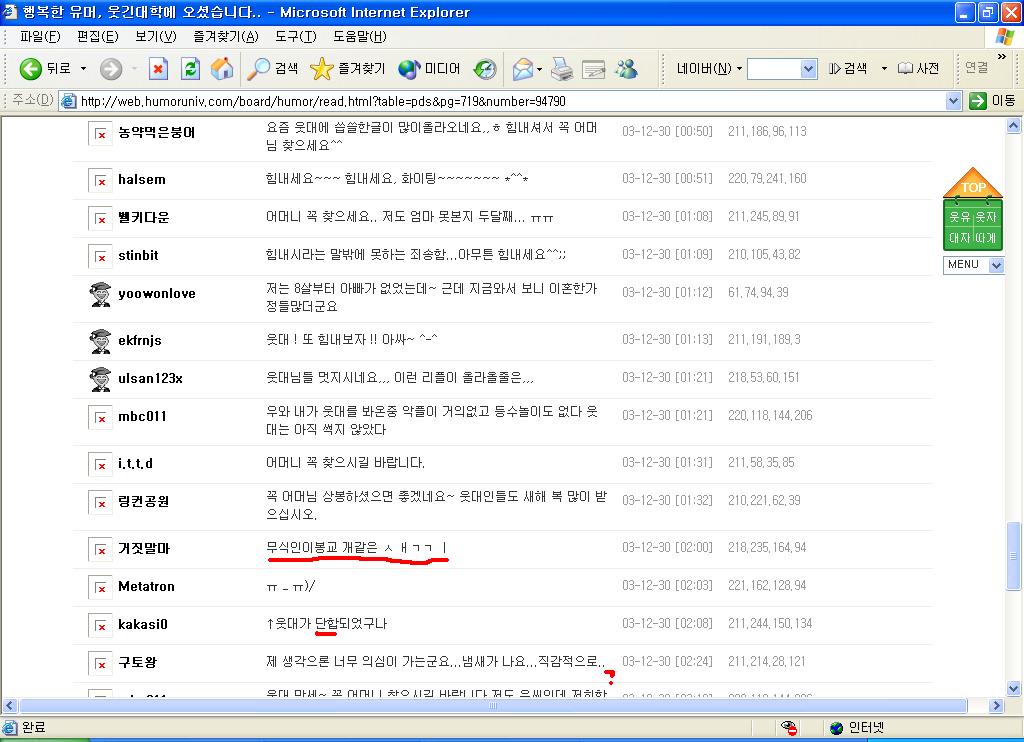Jump to top with orange TOP button
Viewport: 1024px width, 742px height.
tap(972, 183)
